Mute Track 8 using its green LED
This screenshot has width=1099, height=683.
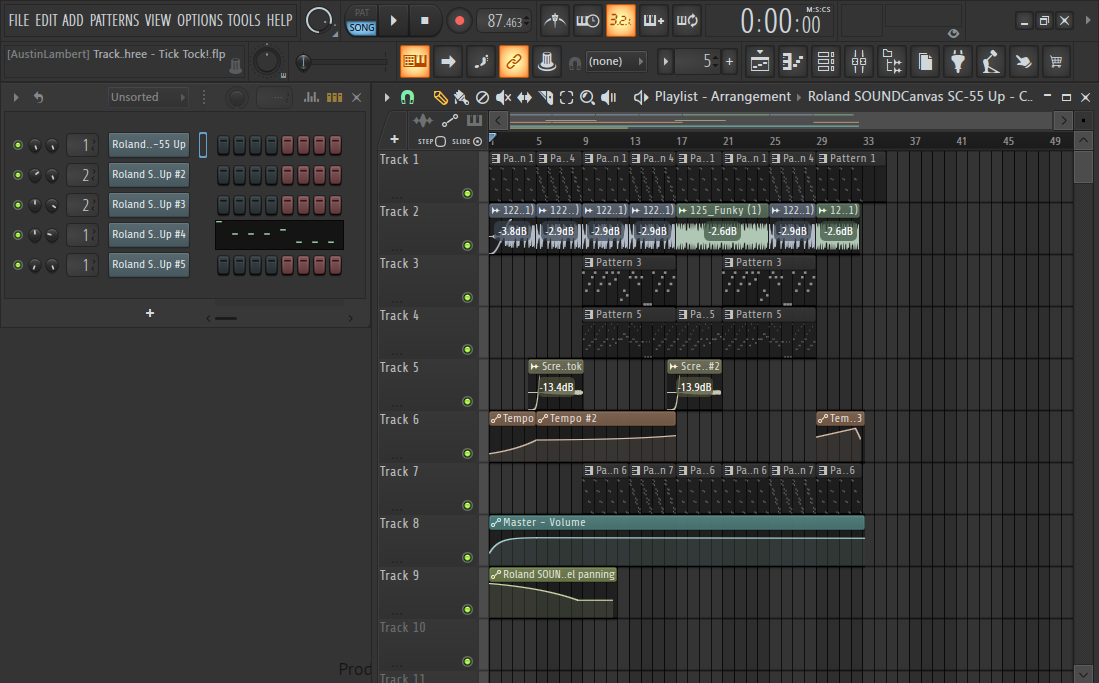click(x=467, y=557)
